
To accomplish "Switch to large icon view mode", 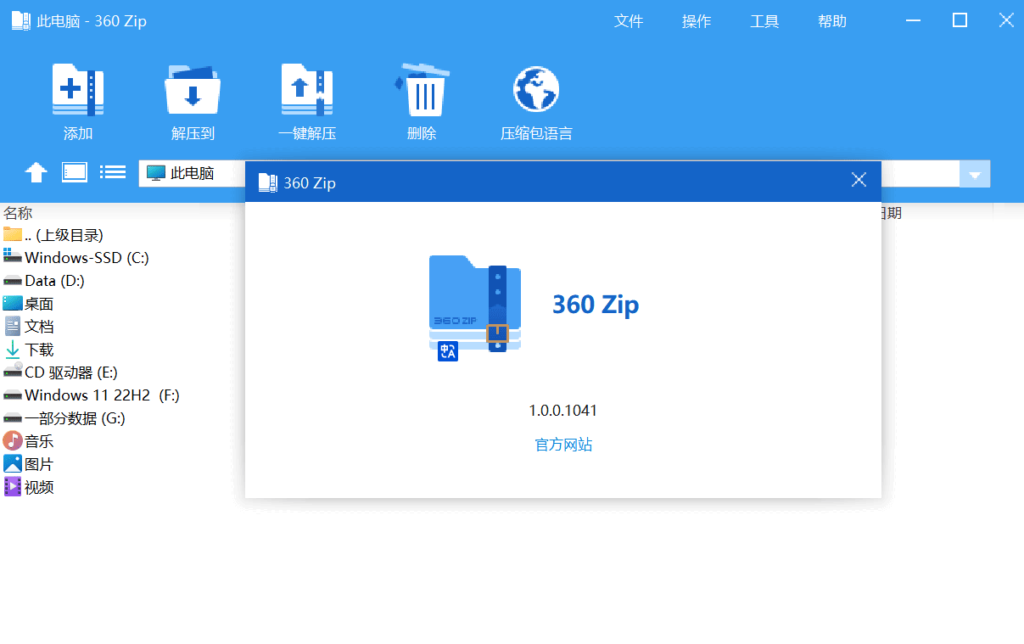I will (x=73, y=172).
